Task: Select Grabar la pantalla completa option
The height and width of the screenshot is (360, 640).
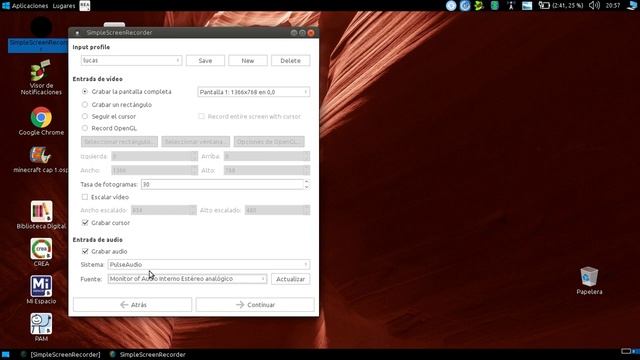Action: click(x=85, y=91)
